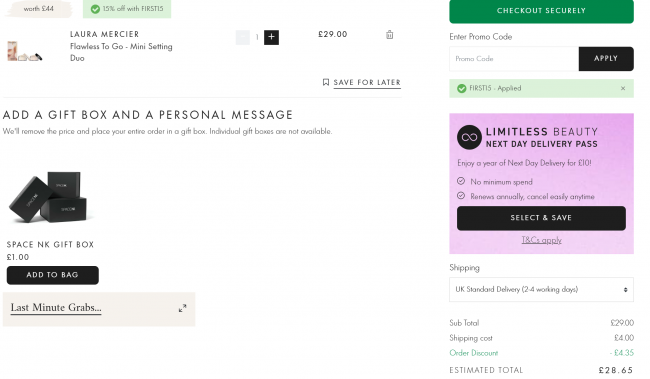
Task: Apply the promo code
Action: click(606, 59)
